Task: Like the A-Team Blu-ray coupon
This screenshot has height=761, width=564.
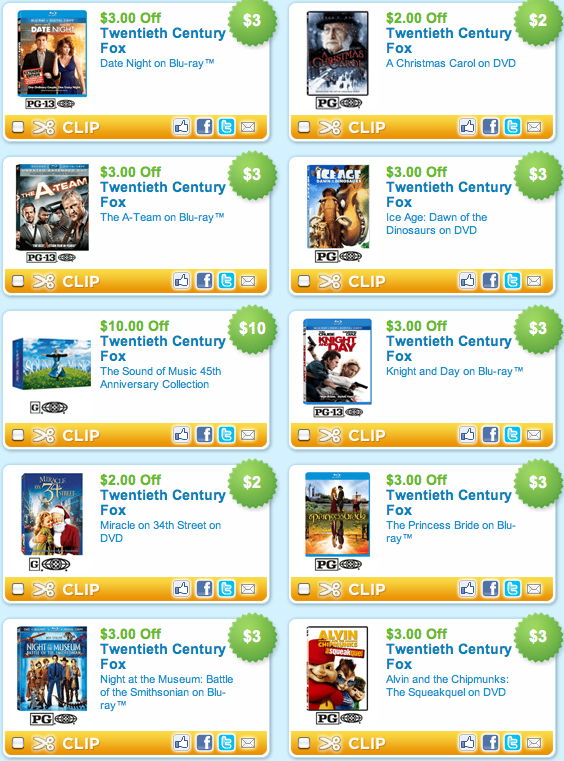Action: pyautogui.click(x=182, y=281)
